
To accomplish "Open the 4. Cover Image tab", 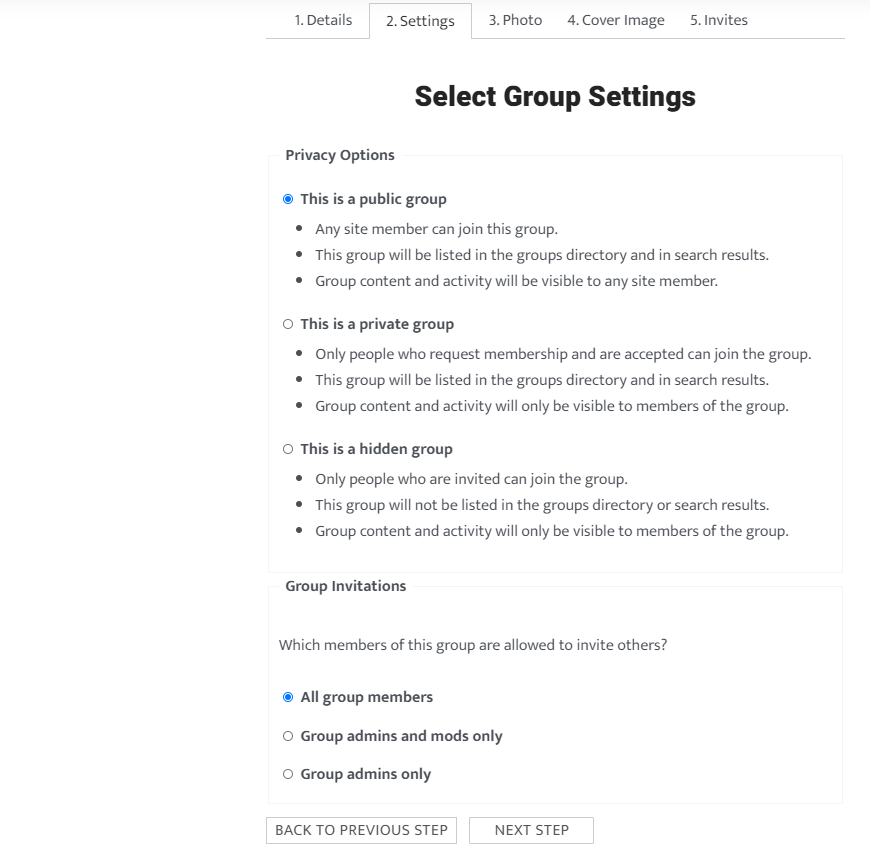I will pyautogui.click(x=616, y=20).
